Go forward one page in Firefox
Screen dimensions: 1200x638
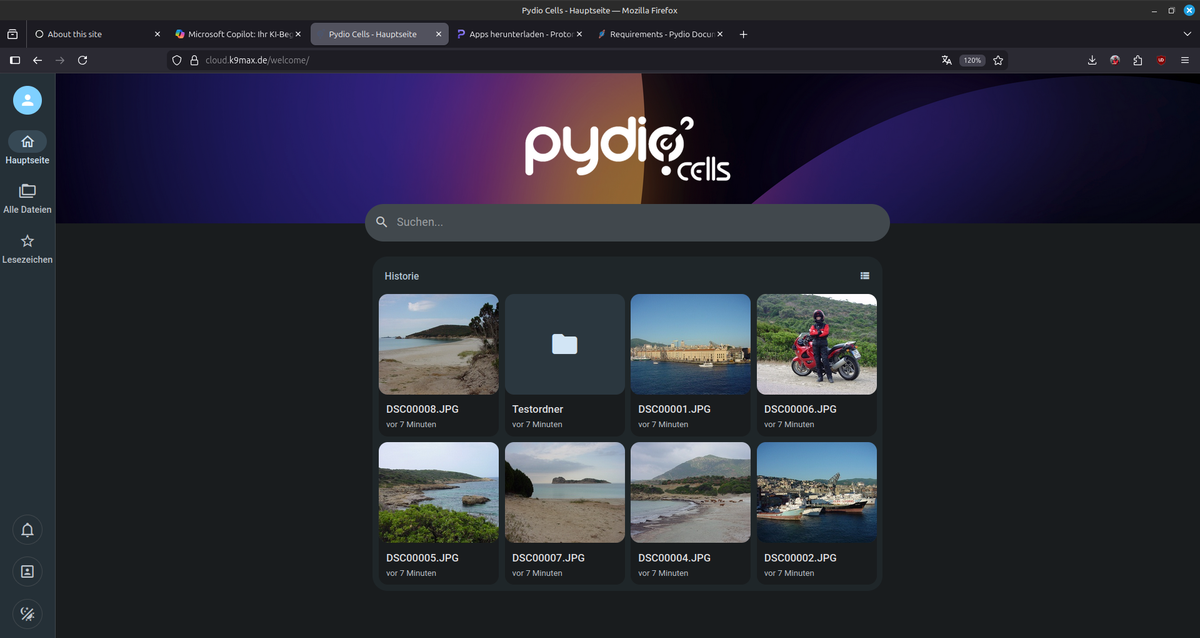coord(60,60)
